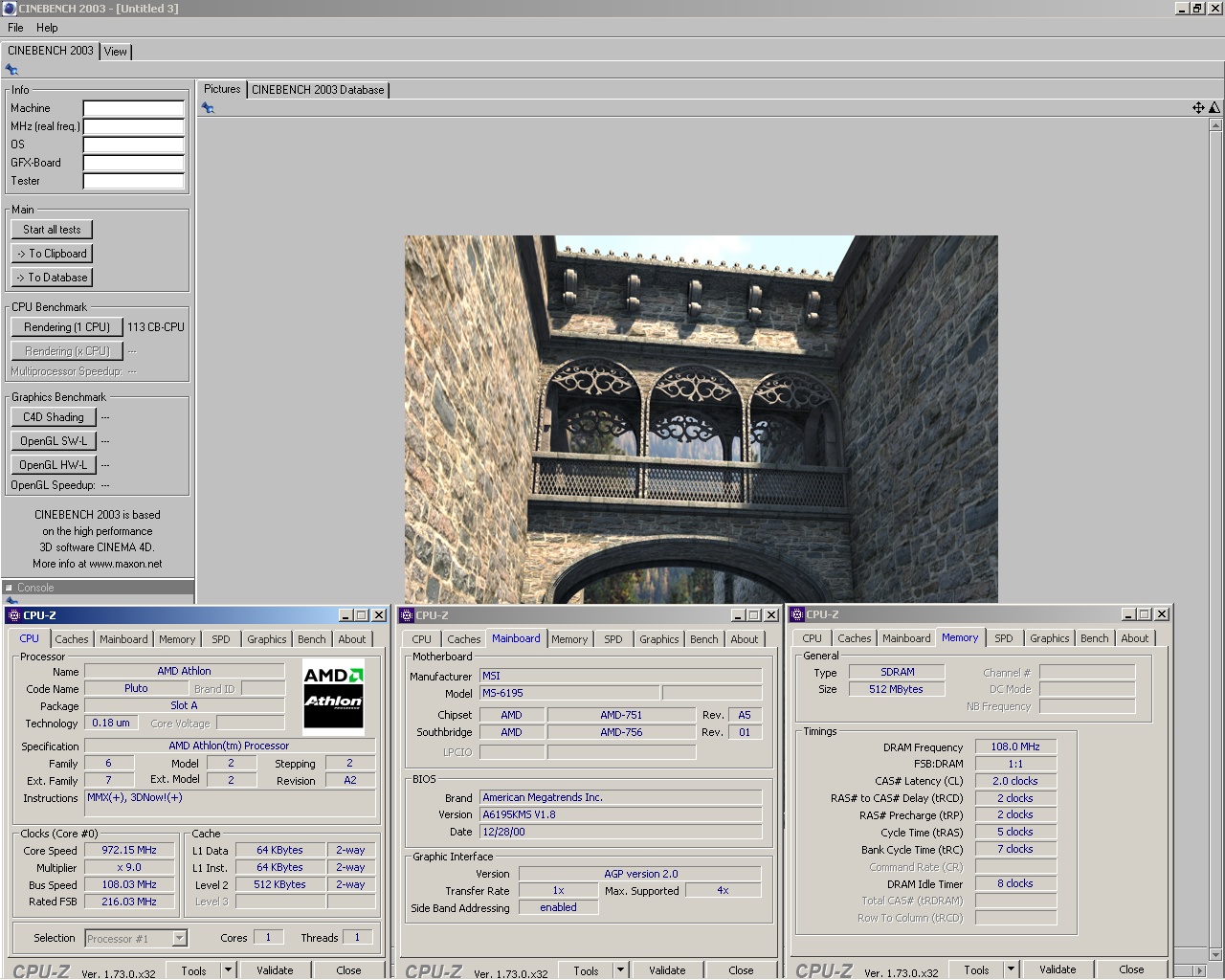This screenshot has height=980, width=1225.
Task: Open Tools dropdown arrow in Mainboard CPU-Z window
Action: pyautogui.click(x=620, y=970)
